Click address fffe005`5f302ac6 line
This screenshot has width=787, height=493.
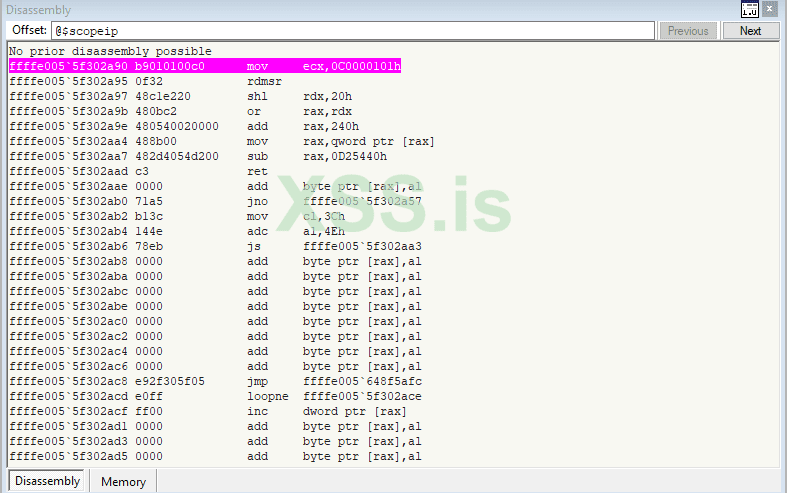click(215, 366)
